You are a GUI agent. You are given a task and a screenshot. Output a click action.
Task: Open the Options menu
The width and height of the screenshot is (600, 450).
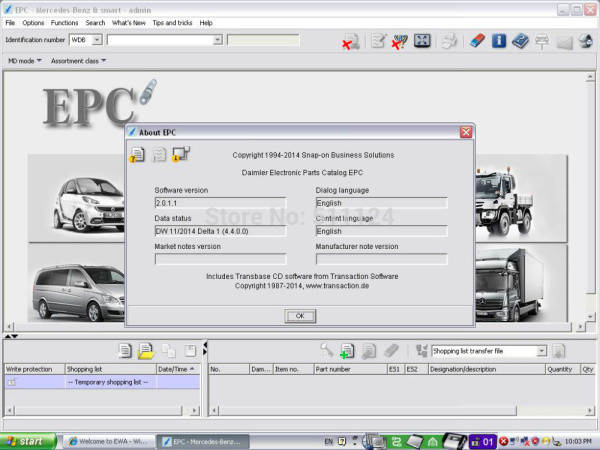click(33, 23)
